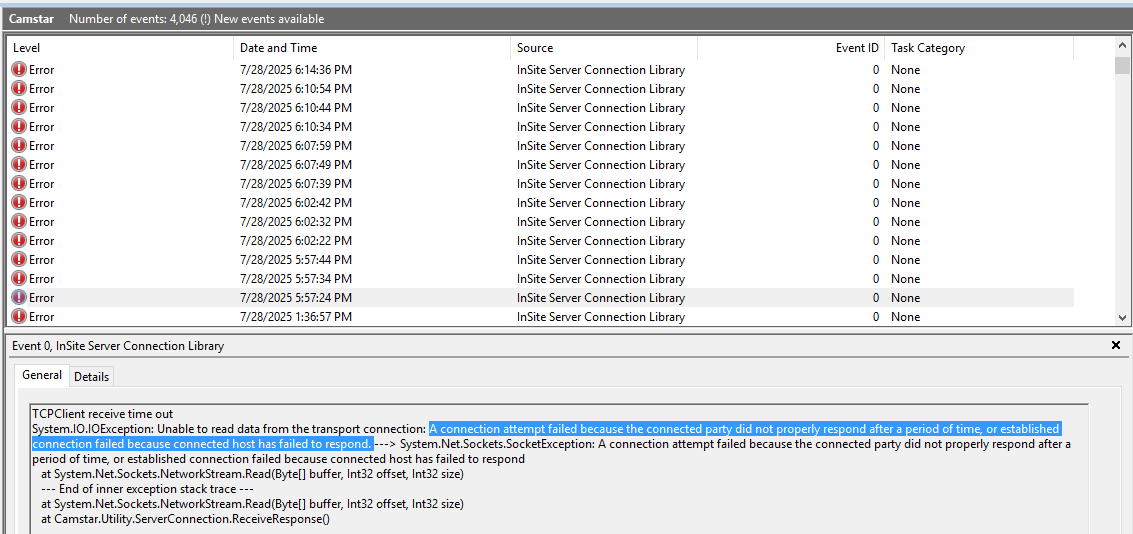Click Source cell of the 1:36:57 PM event
Image resolution: width=1133 pixels, height=534 pixels.
pos(600,316)
